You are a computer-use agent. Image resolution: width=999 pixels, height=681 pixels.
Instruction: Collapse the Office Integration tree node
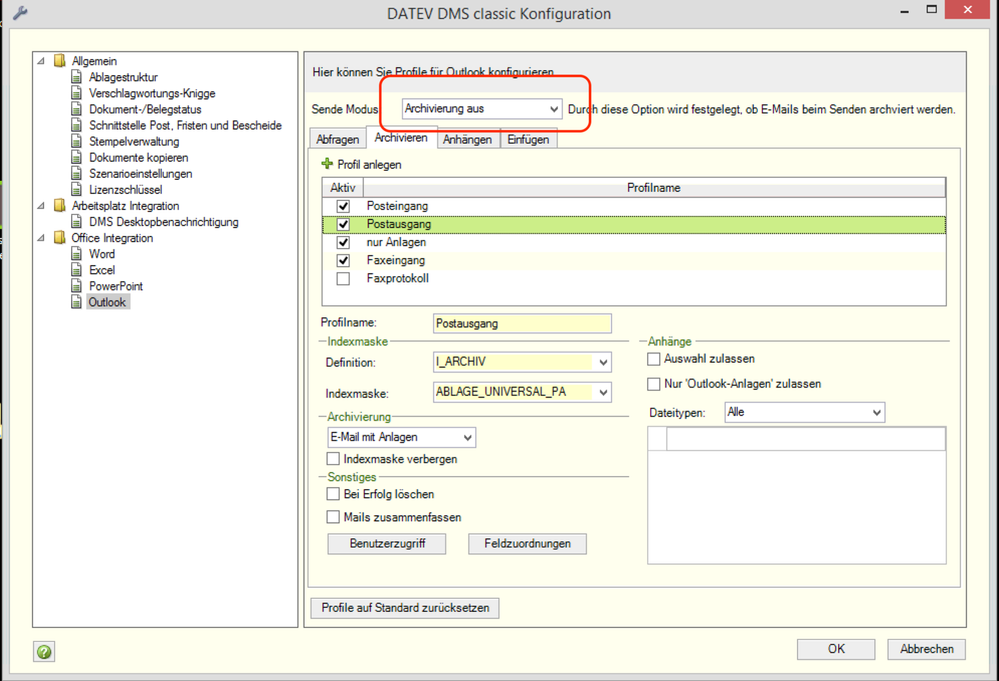coord(41,238)
